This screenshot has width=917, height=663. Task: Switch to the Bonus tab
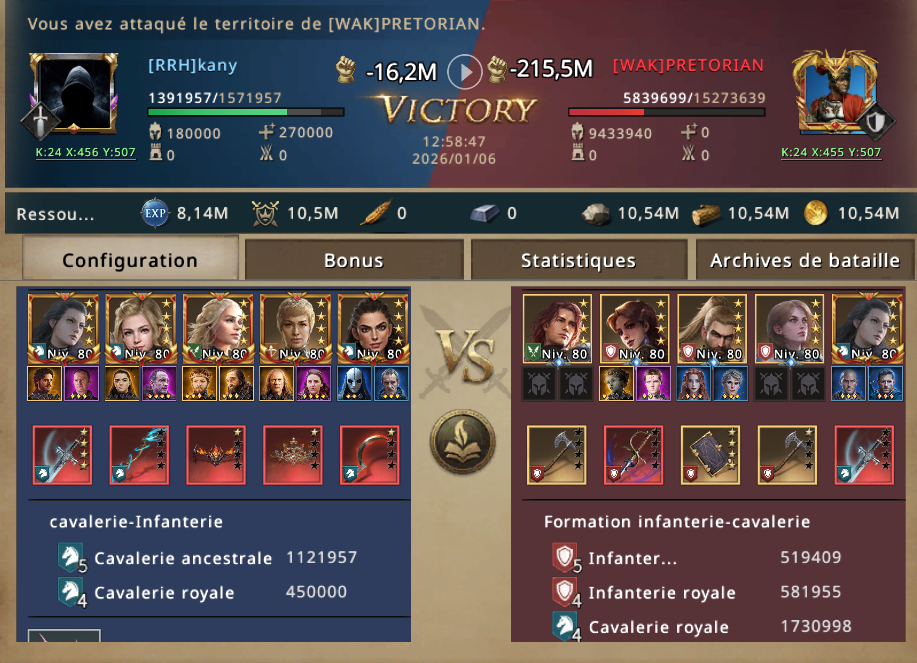point(354,260)
